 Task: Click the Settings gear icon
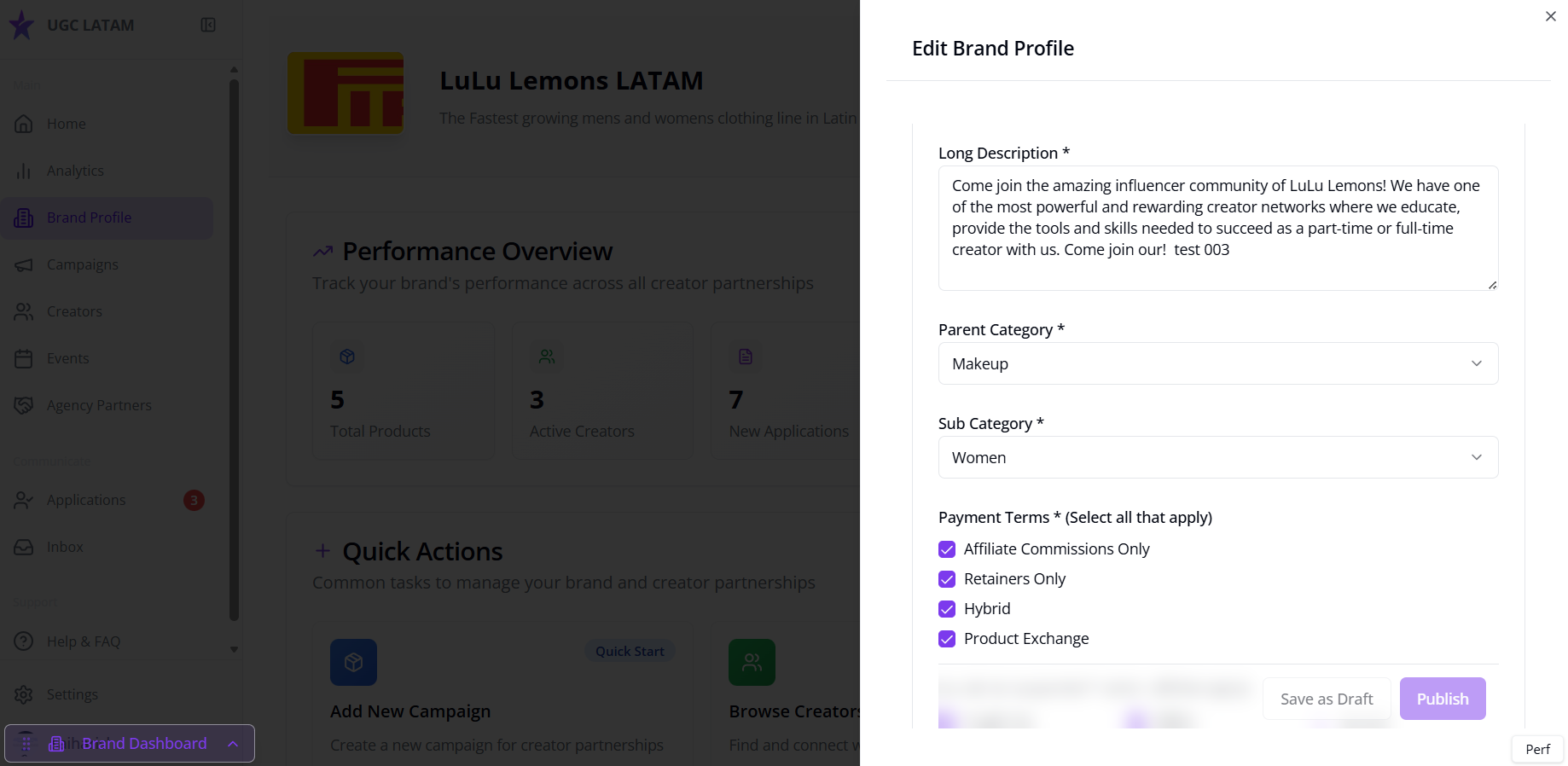pyautogui.click(x=24, y=694)
